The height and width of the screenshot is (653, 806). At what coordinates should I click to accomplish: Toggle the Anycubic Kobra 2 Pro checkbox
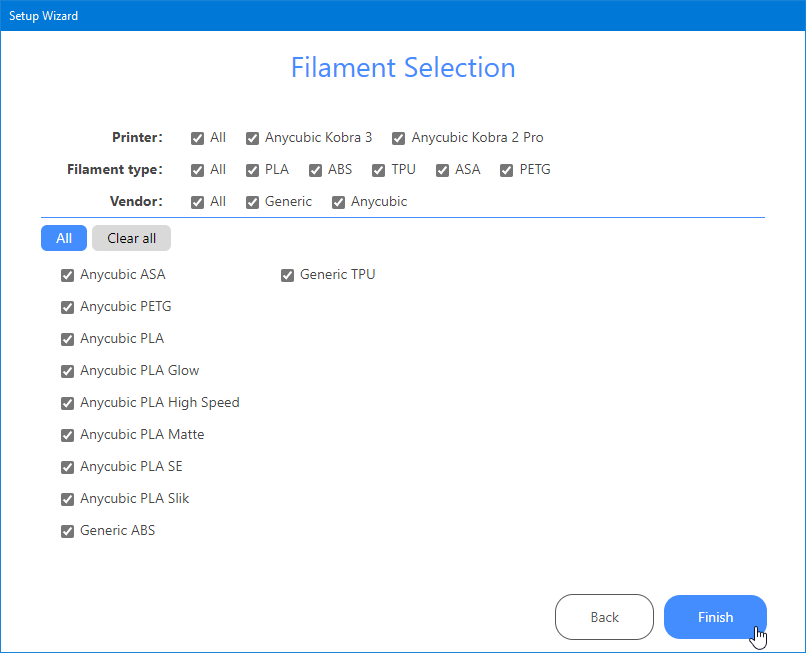pyautogui.click(x=399, y=138)
